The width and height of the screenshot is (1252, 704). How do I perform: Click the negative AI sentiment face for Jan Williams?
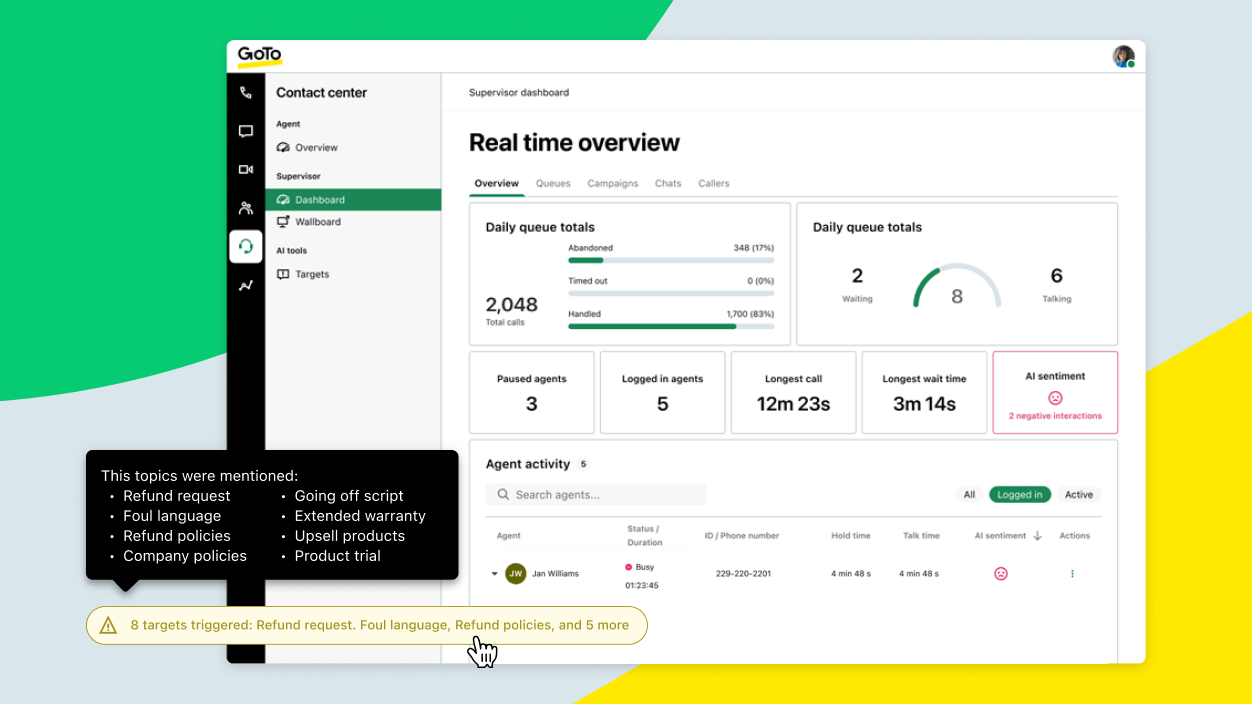[1000, 573]
